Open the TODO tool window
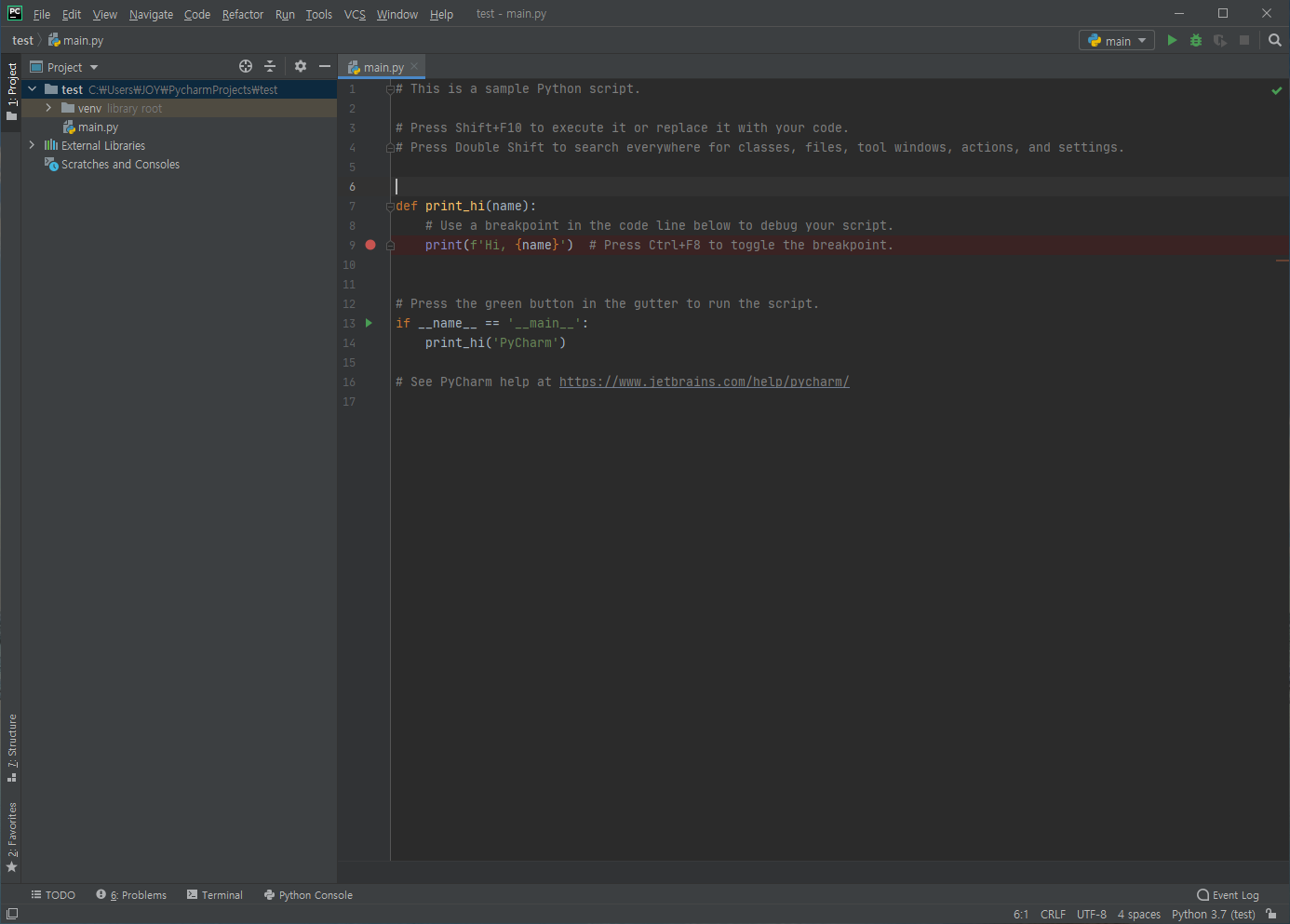This screenshot has height=924, width=1290. [x=53, y=895]
